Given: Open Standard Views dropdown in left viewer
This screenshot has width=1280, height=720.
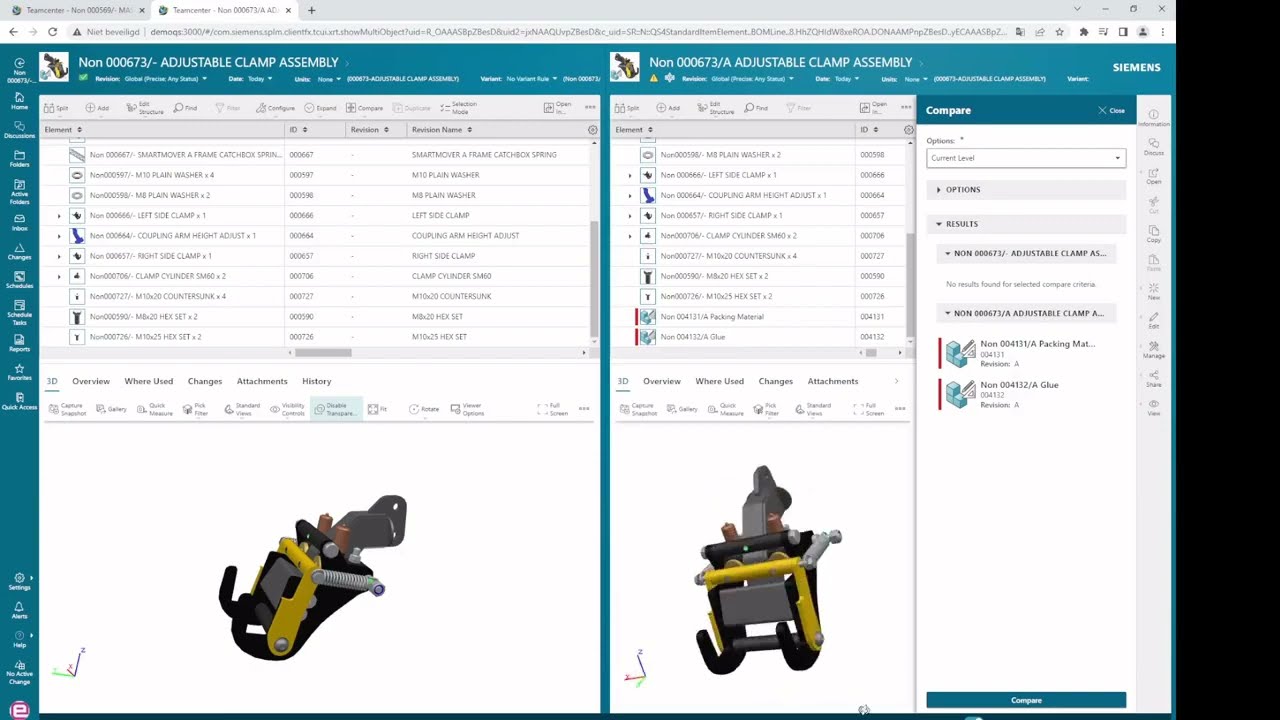Looking at the screenshot, I should [x=242, y=409].
